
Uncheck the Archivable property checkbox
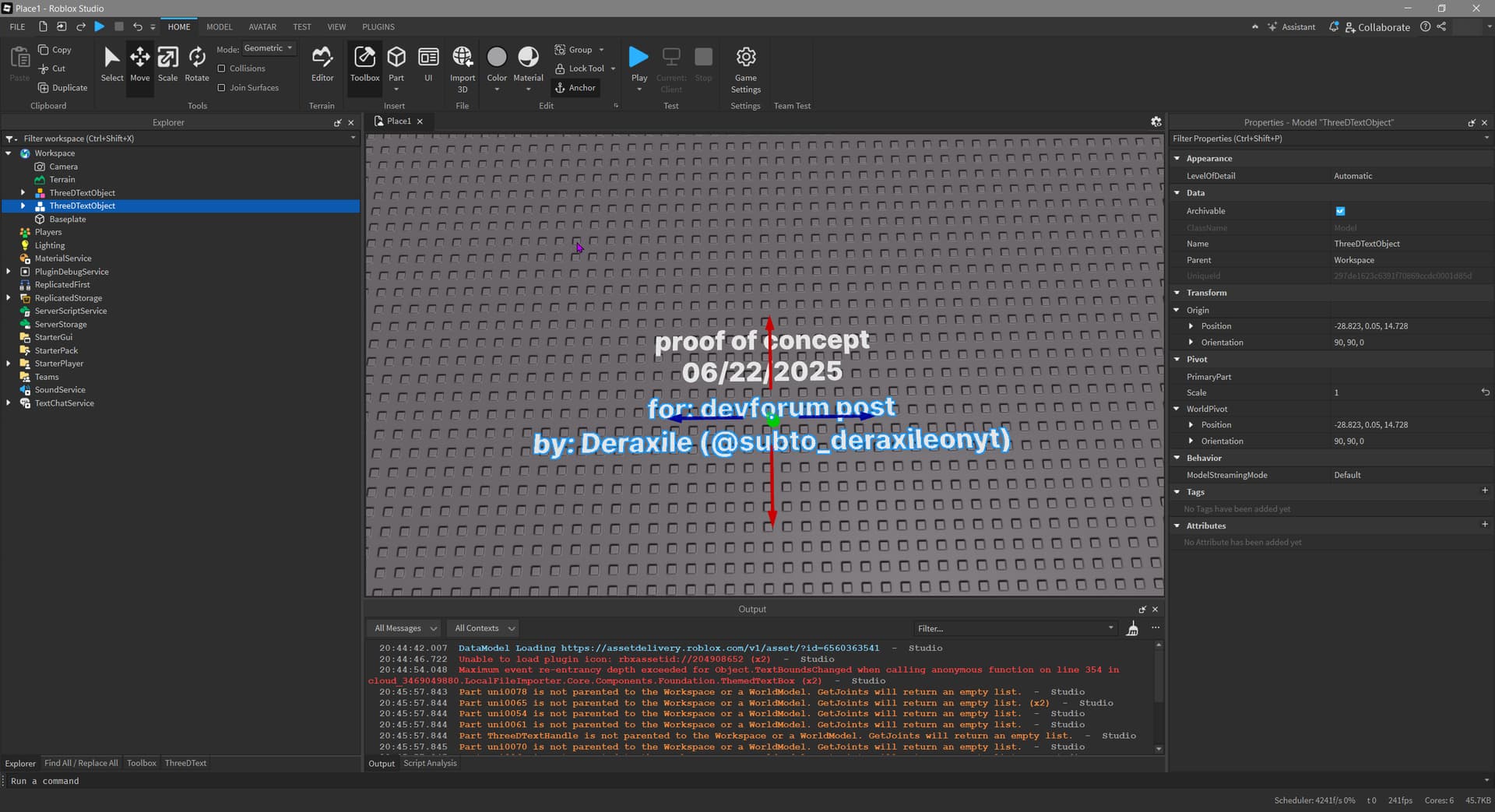pyautogui.click(x=1340, y=211)
